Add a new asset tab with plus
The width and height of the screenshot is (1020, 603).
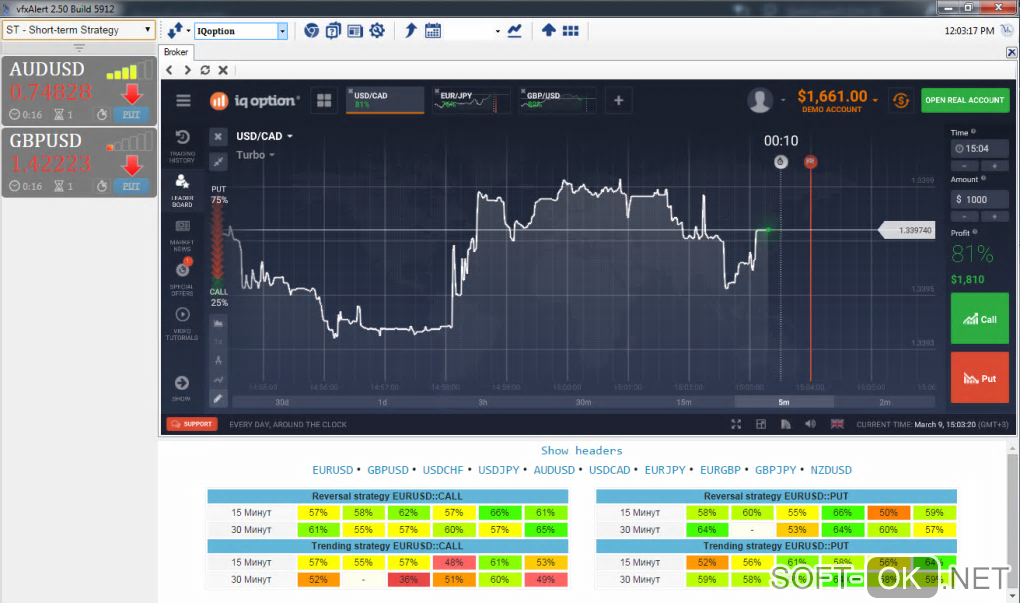click(x=619, y=100)
